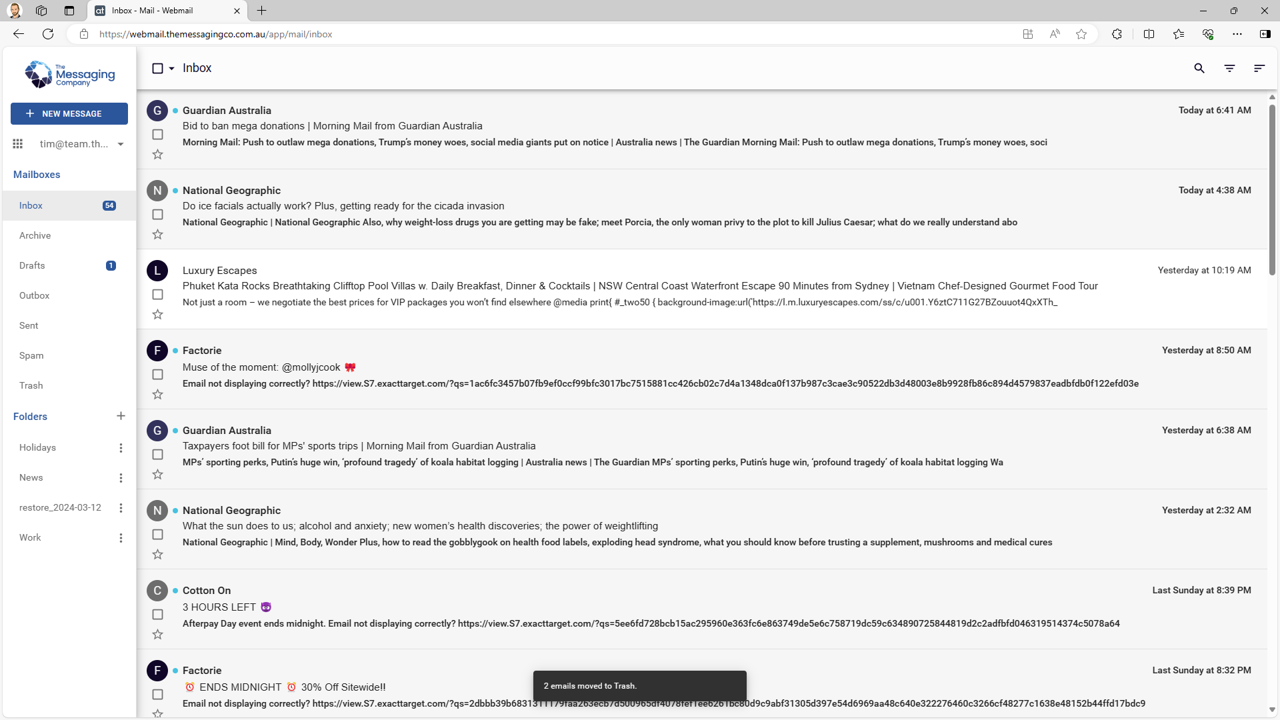Viewport: 1280px width, 720px height.
Task: Click Last Sunday at 8:39 PM timestamp
Action: tap(1201, 590)
